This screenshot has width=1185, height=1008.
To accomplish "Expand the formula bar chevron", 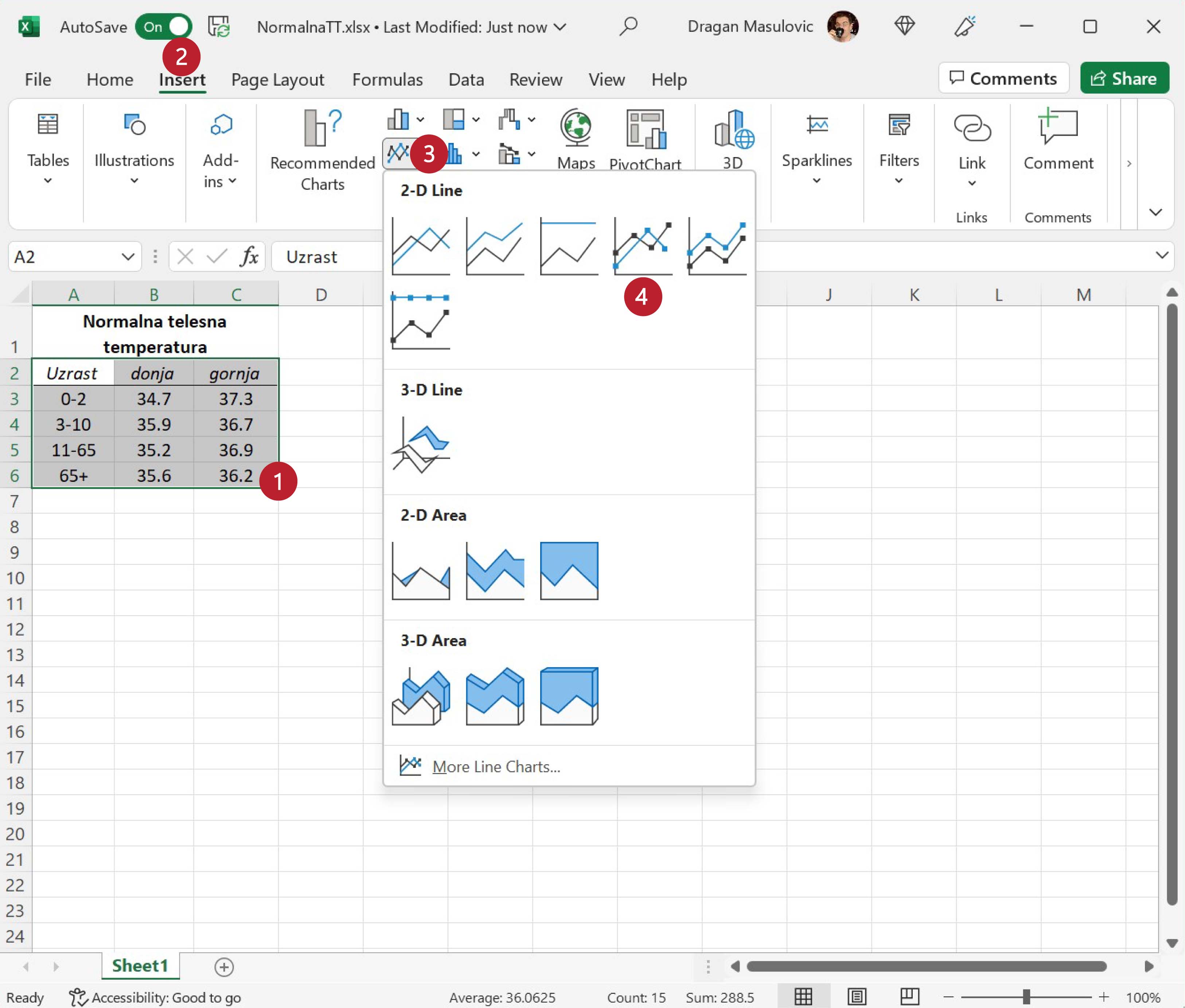I will [x=1162, y=255].
